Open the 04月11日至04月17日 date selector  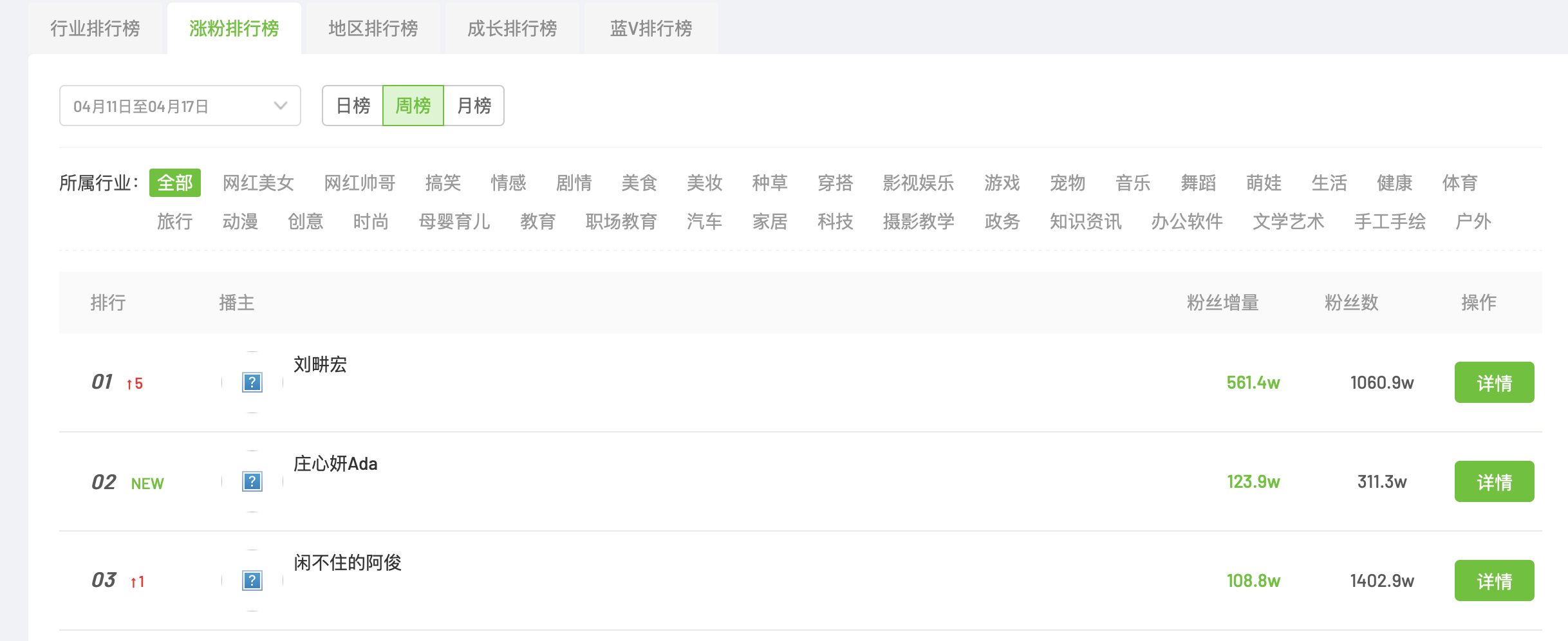click(167, 106)
